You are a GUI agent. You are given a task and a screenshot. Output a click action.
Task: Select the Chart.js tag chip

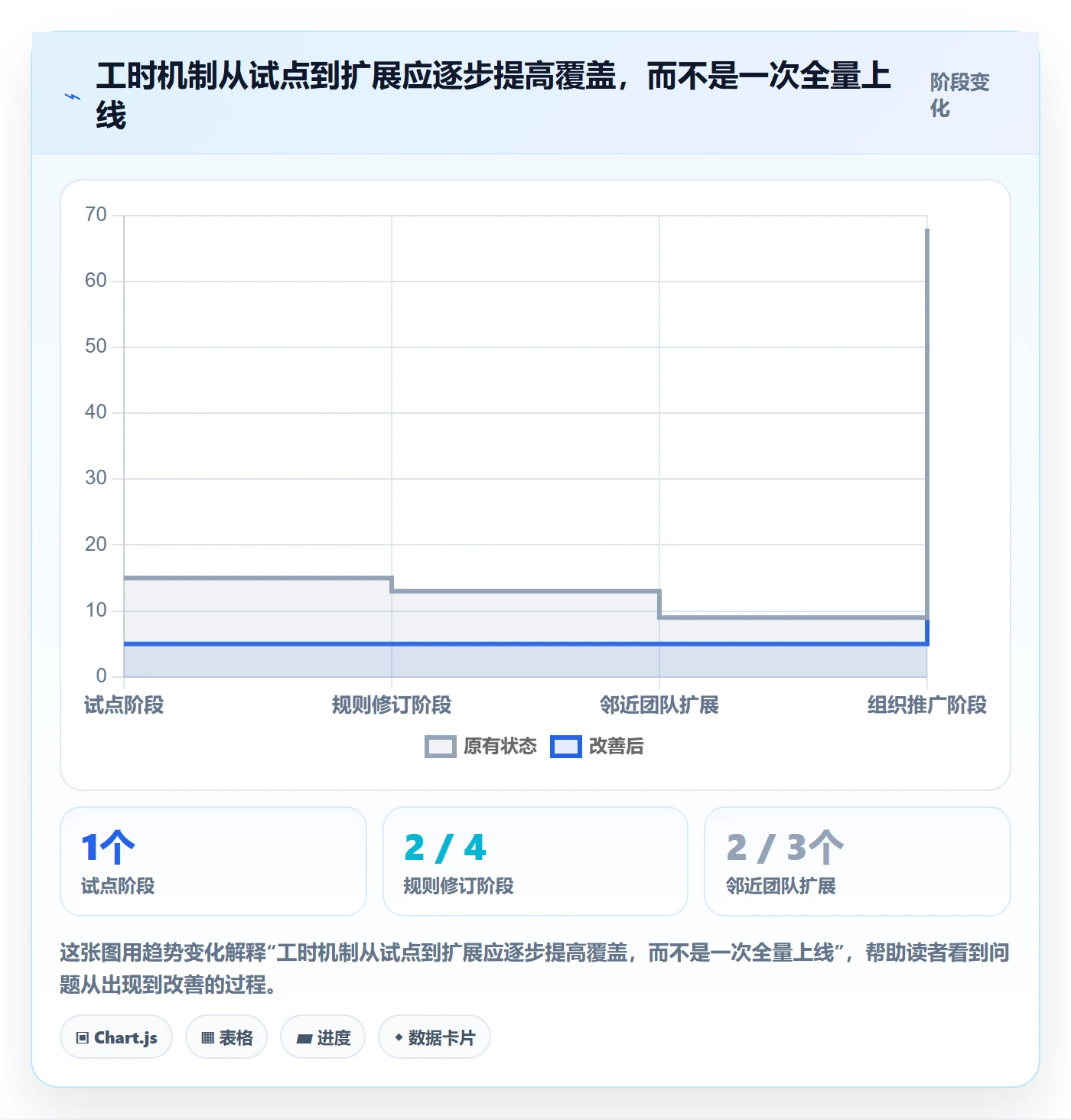coord(116,1037)
